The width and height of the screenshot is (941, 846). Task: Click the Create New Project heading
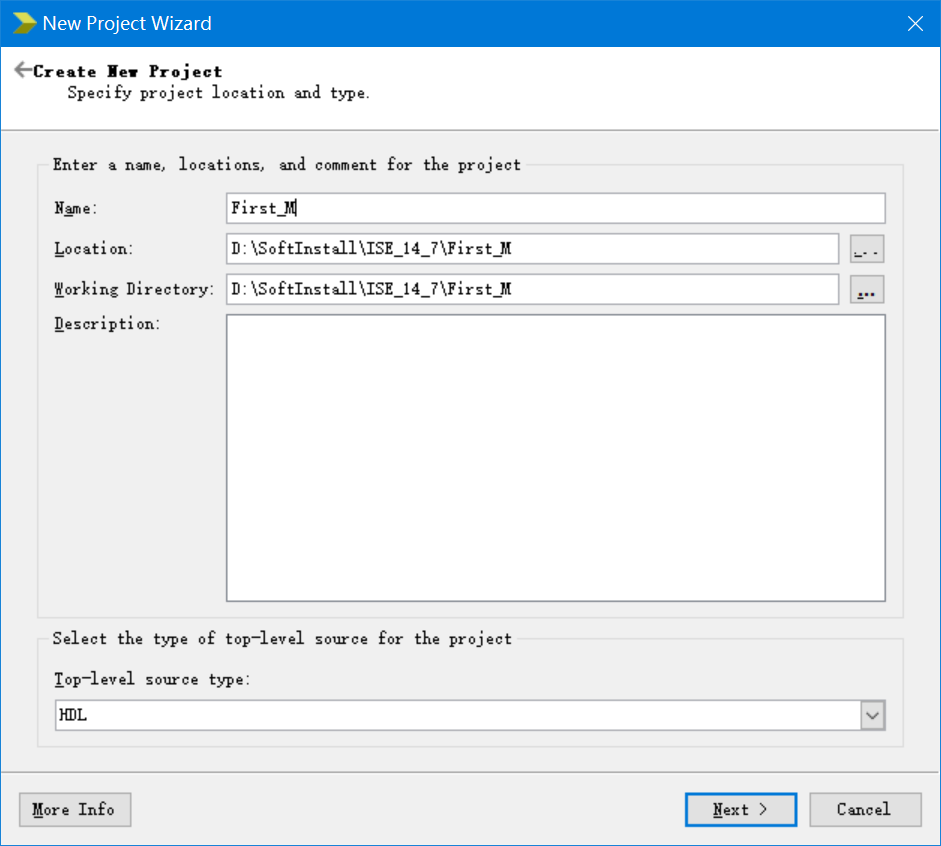click(128, 72)
